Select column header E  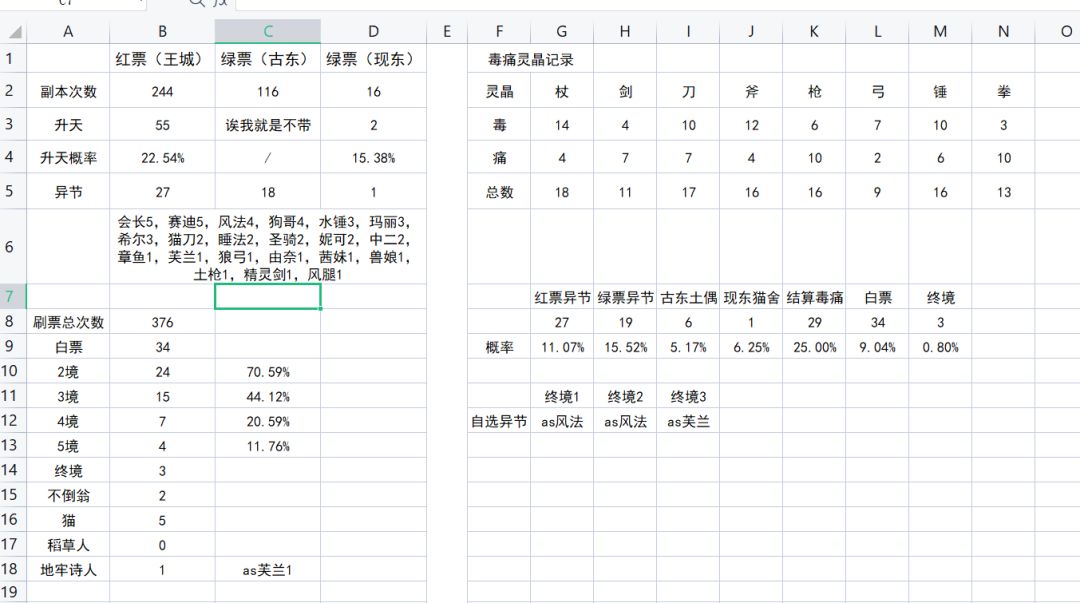coord(447,31)
